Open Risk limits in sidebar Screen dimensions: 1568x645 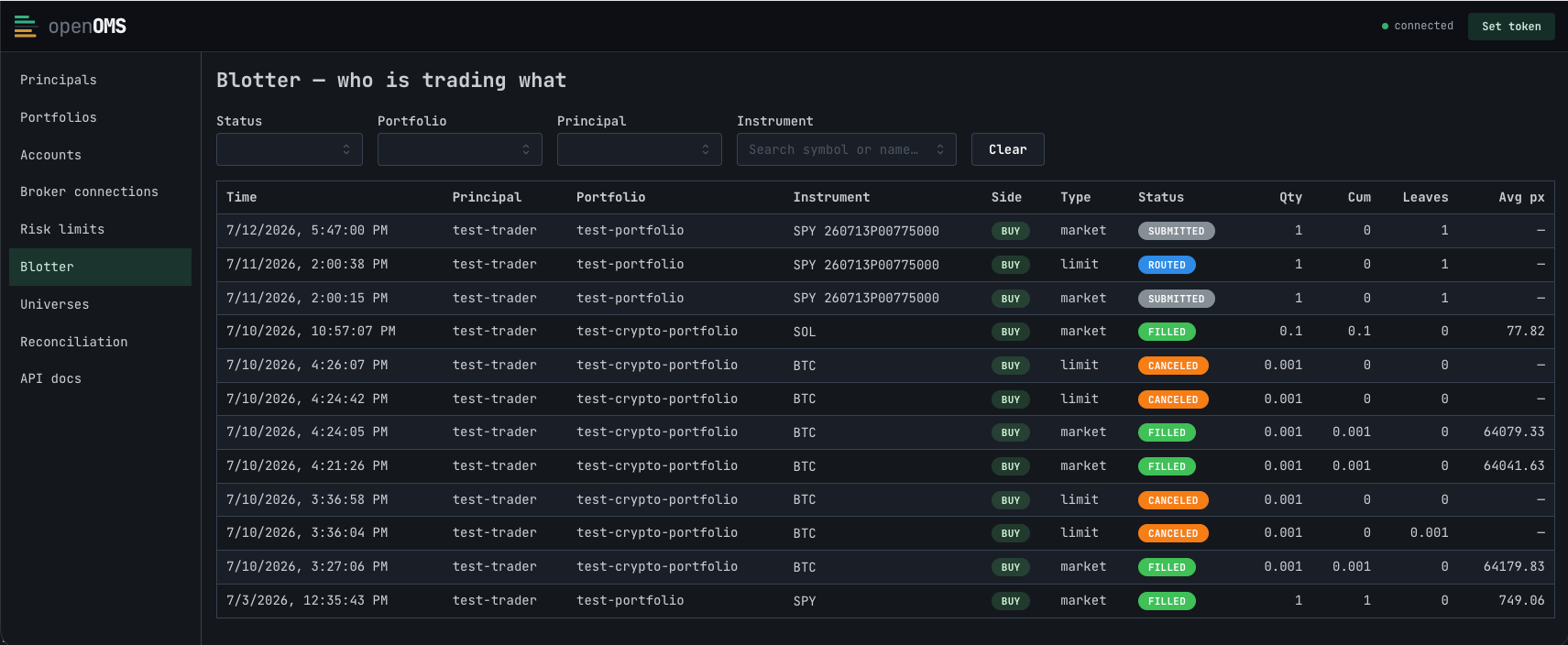click(x=101, y=229)
